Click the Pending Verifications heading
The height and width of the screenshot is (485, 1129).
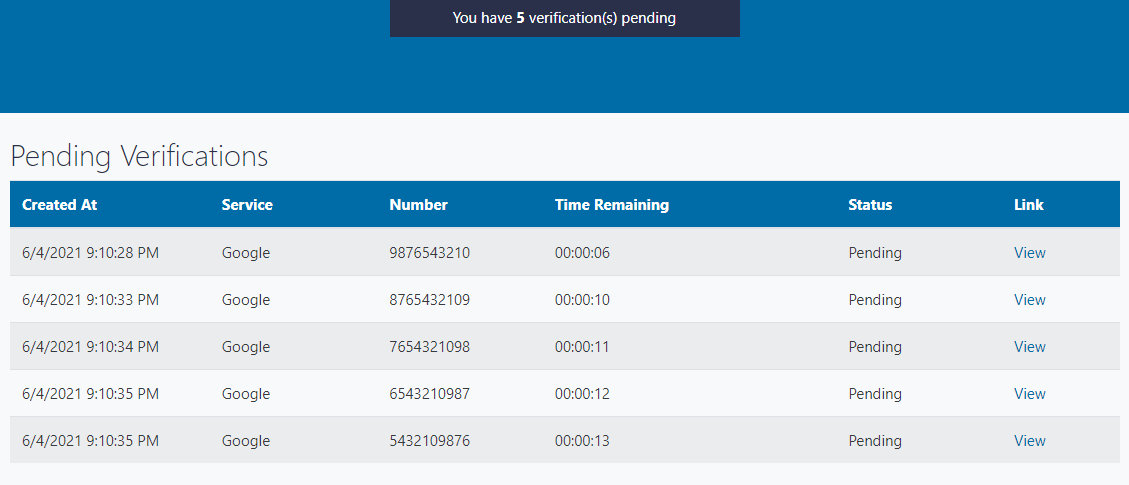(x=139, y=156)
